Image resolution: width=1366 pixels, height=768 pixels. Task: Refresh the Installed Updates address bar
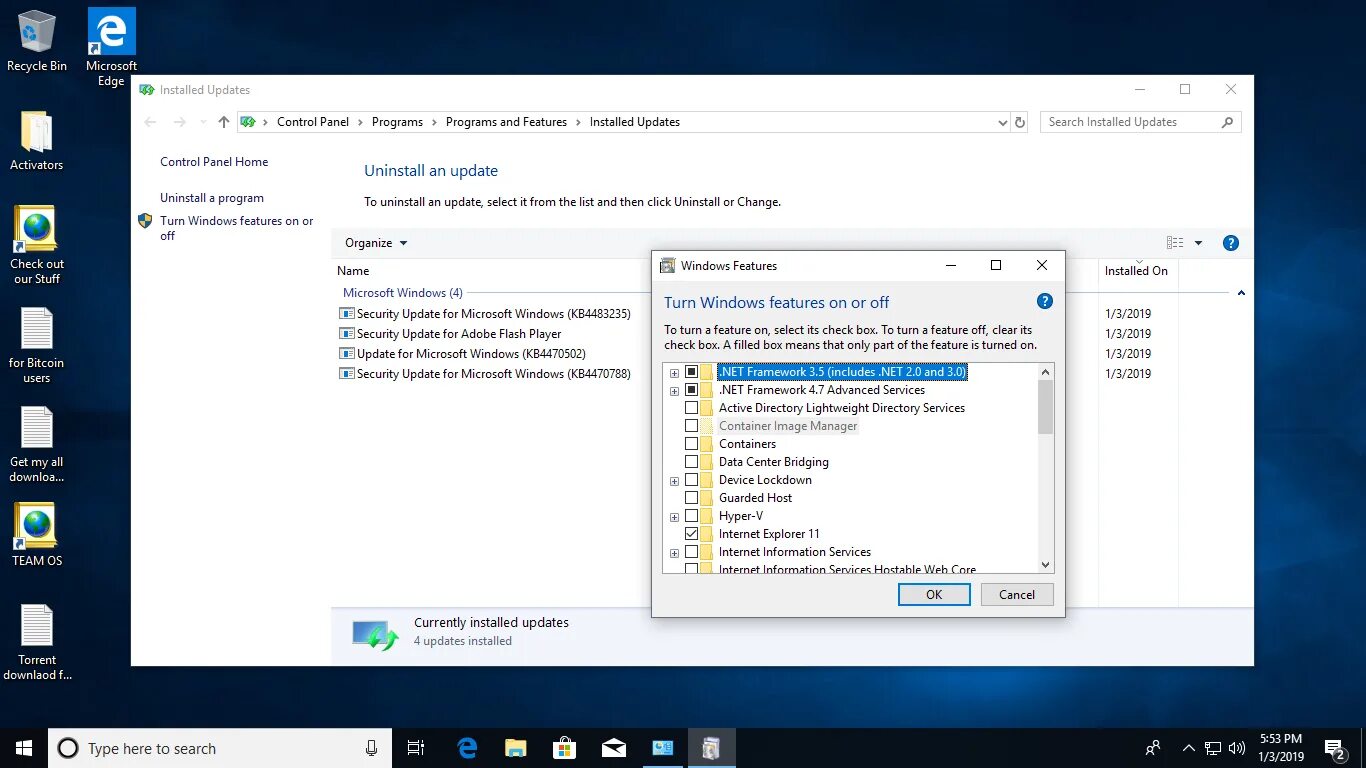pos(1020,122)
